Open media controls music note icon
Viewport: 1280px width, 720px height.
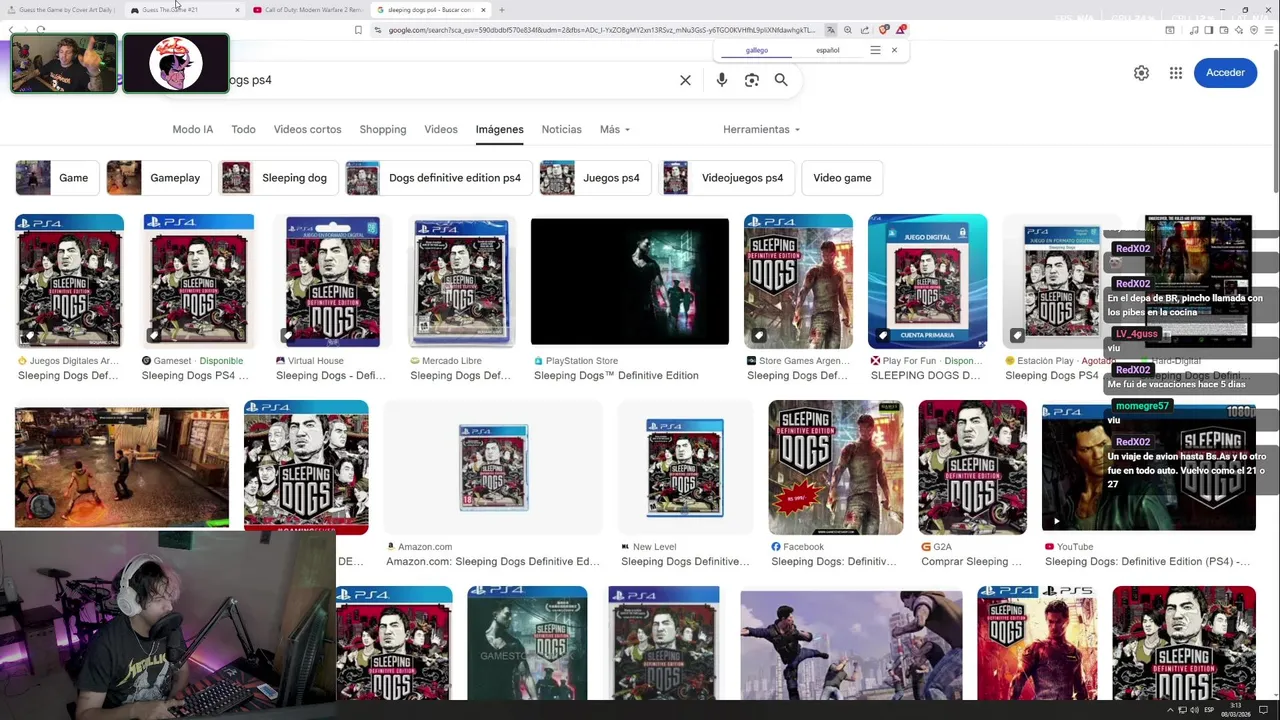point(1194,30)
